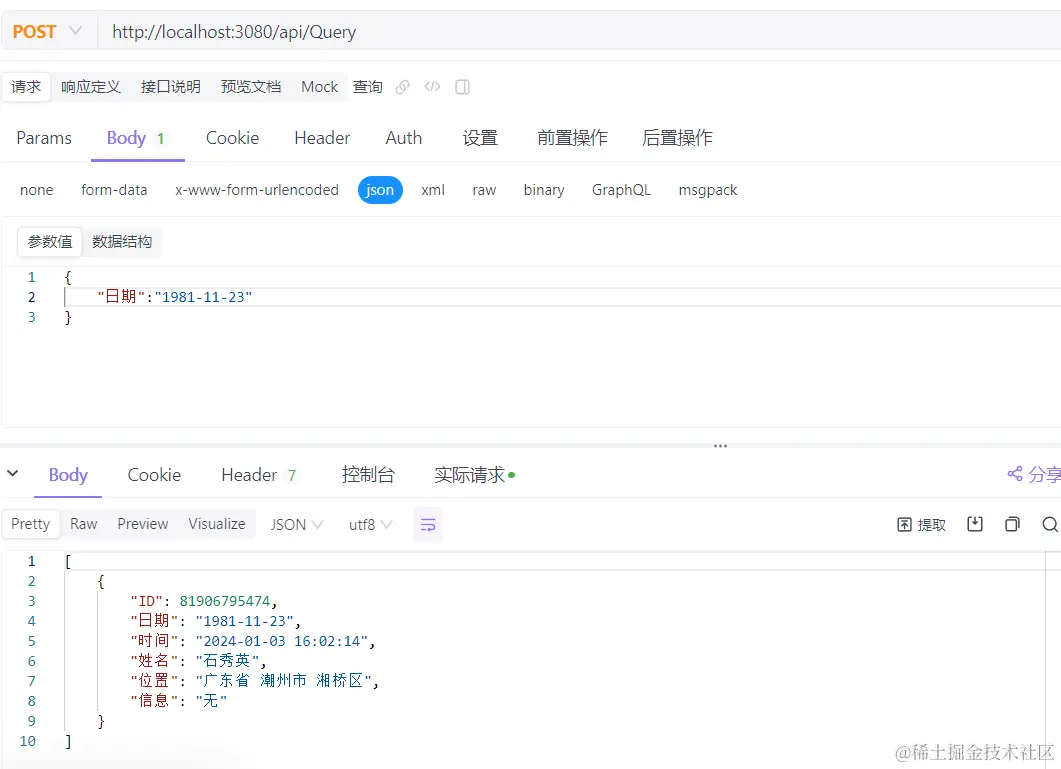Click the "1981-11-23" value in request body
Screen dimensions: 1061x769
click(x=204, y=296)
